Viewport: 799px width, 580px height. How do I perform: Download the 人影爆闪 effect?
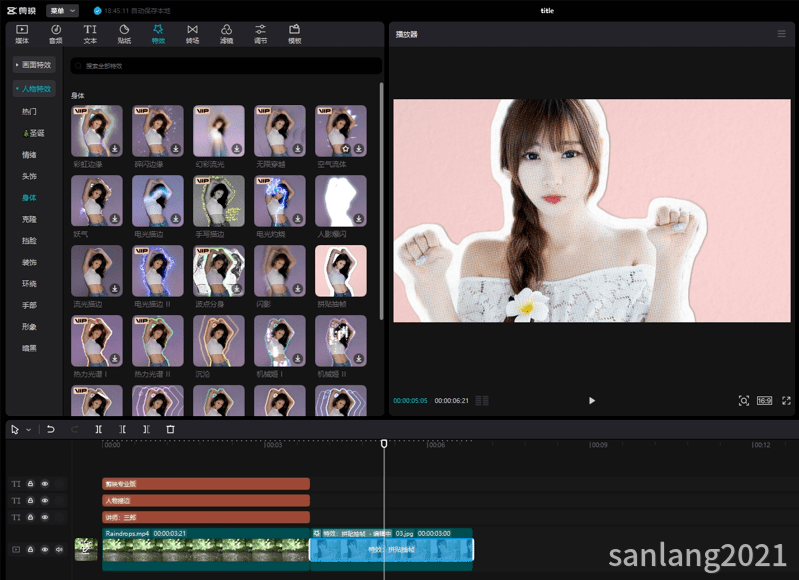(359, 219)
